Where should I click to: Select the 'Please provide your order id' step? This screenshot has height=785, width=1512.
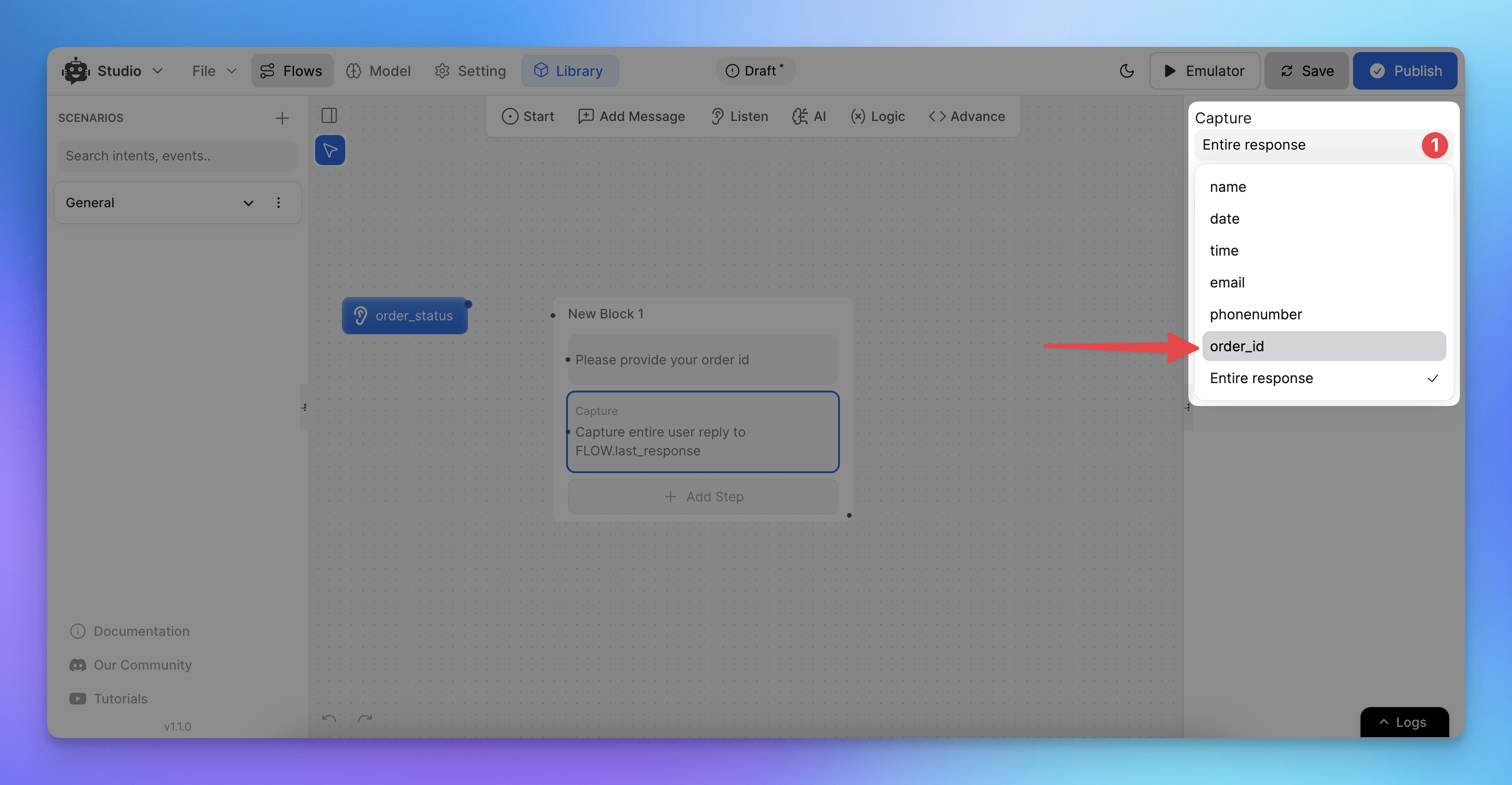coord(703,359)
